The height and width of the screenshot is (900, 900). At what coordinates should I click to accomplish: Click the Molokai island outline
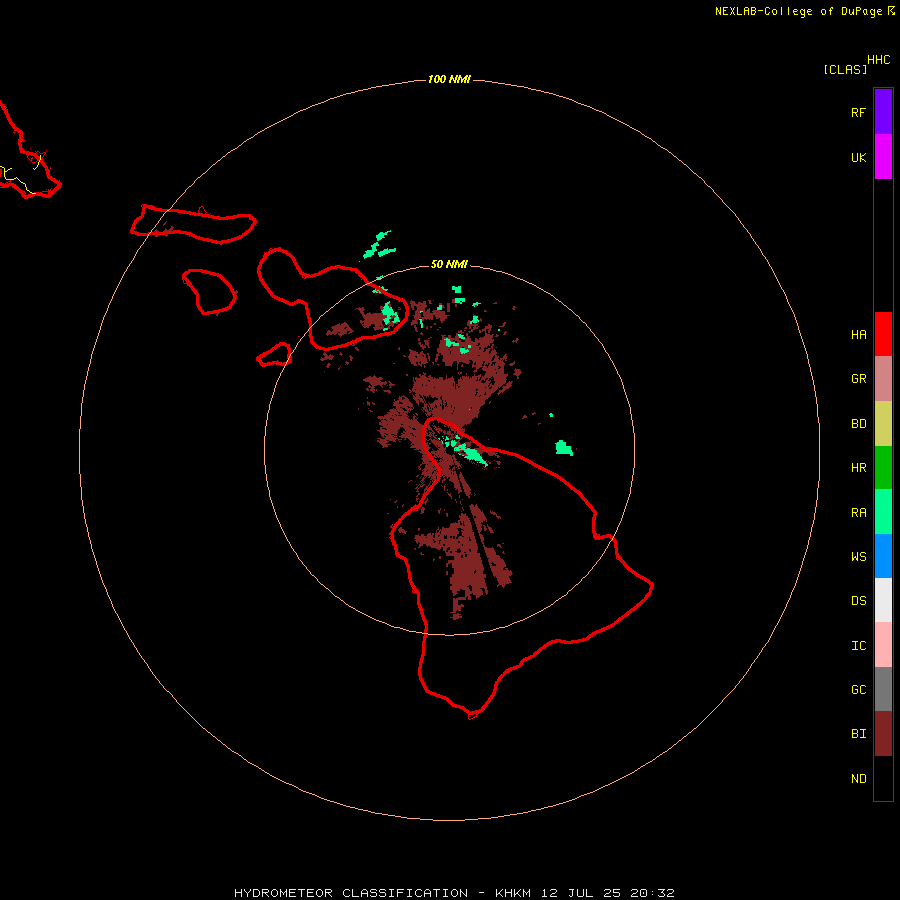(193, 224)
